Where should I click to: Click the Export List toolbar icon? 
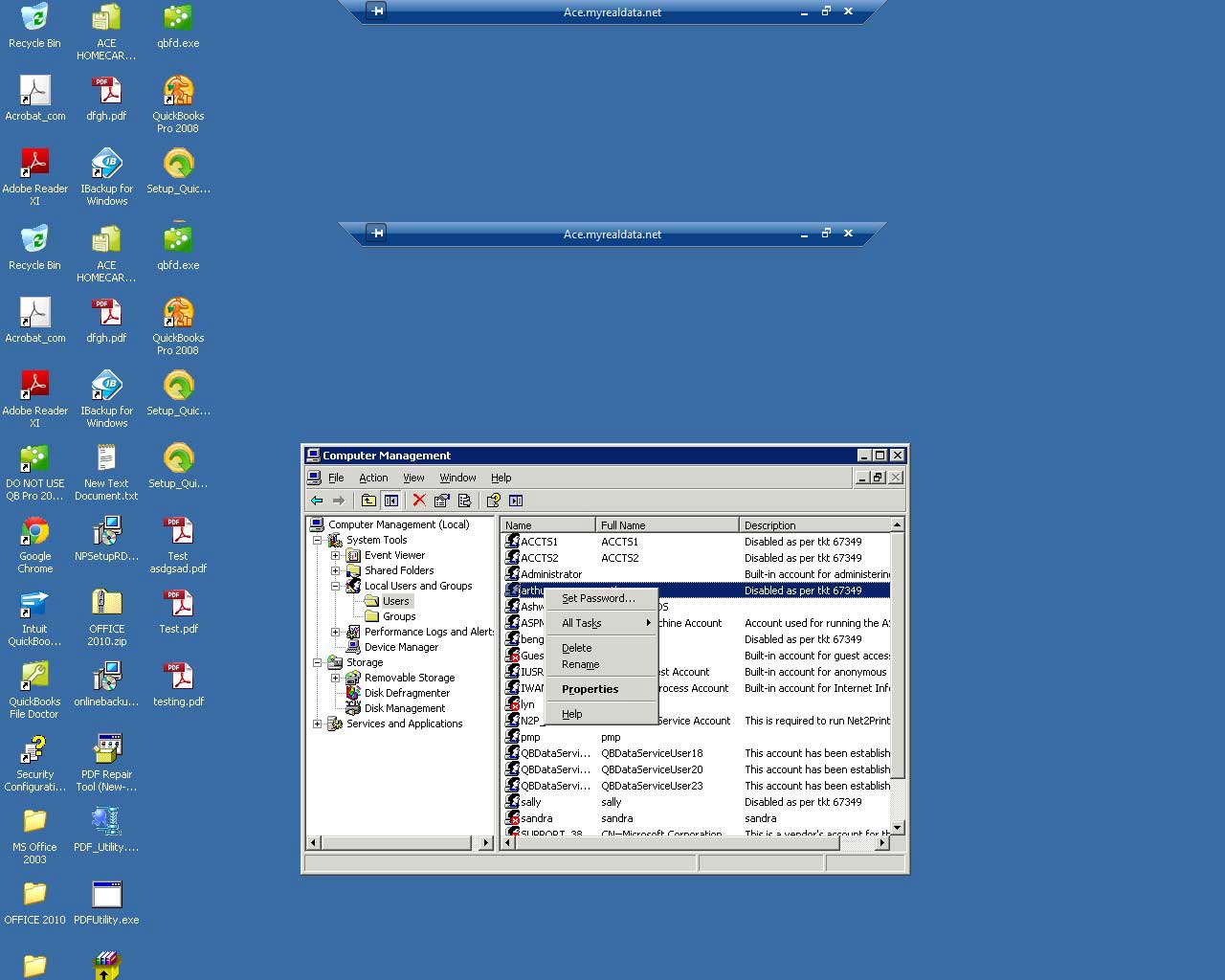click(465, 501)
